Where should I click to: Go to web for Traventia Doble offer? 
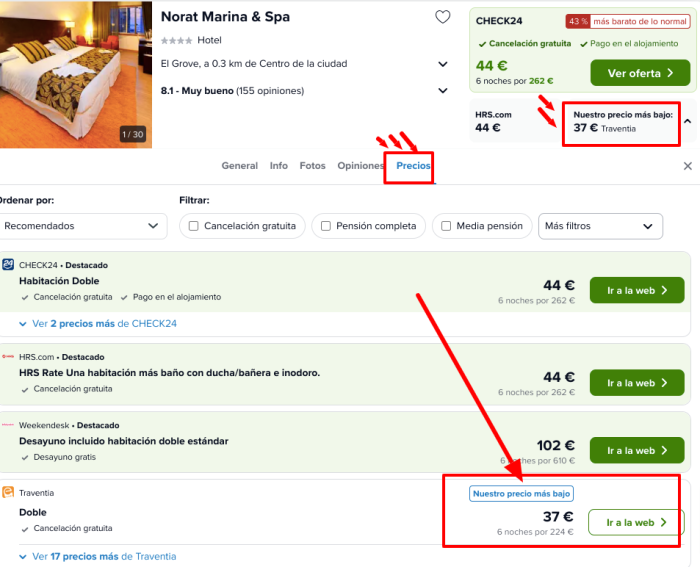click(636, 522)
